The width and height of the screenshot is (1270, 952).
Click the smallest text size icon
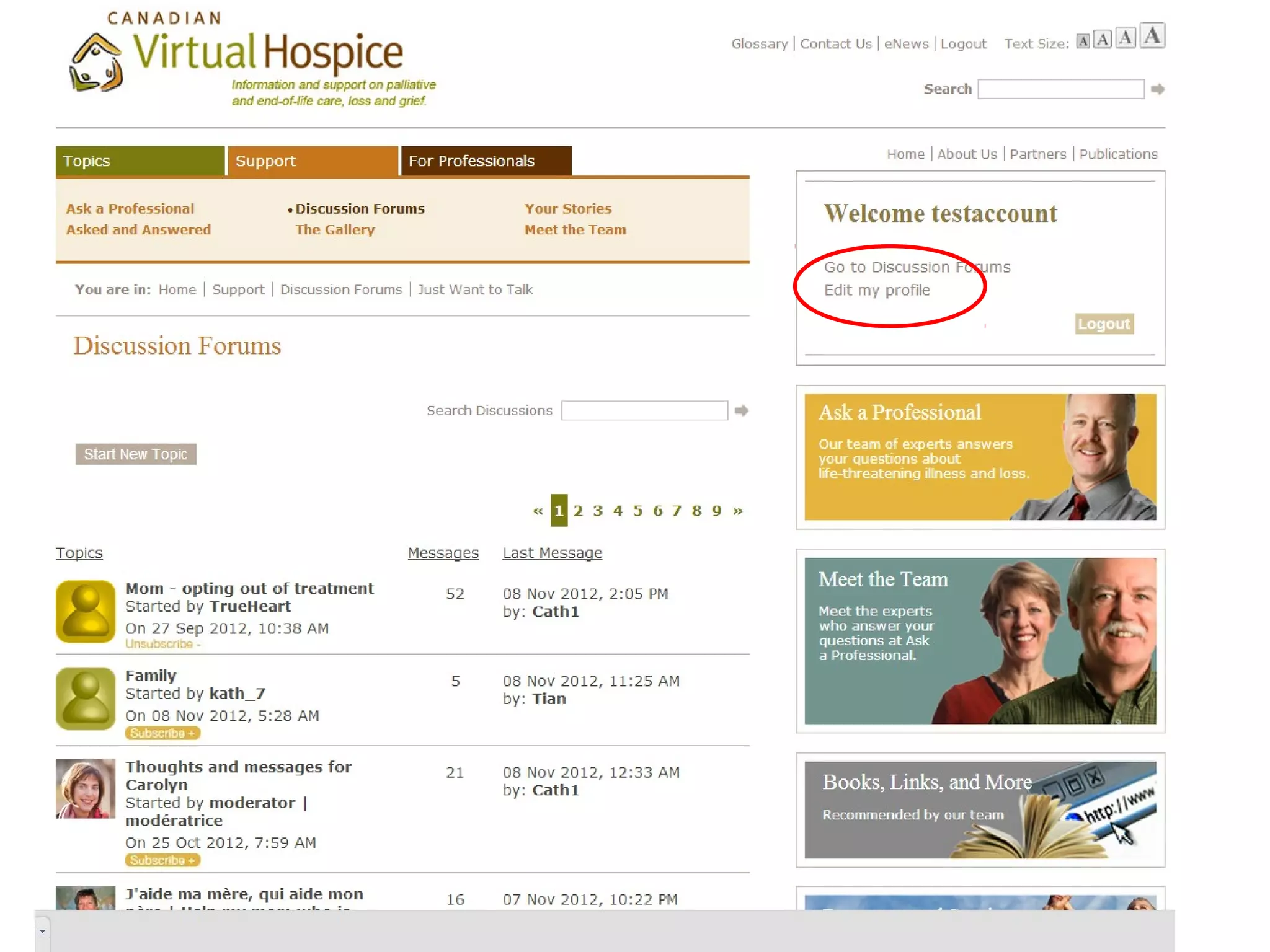[x=1083, y=42]
